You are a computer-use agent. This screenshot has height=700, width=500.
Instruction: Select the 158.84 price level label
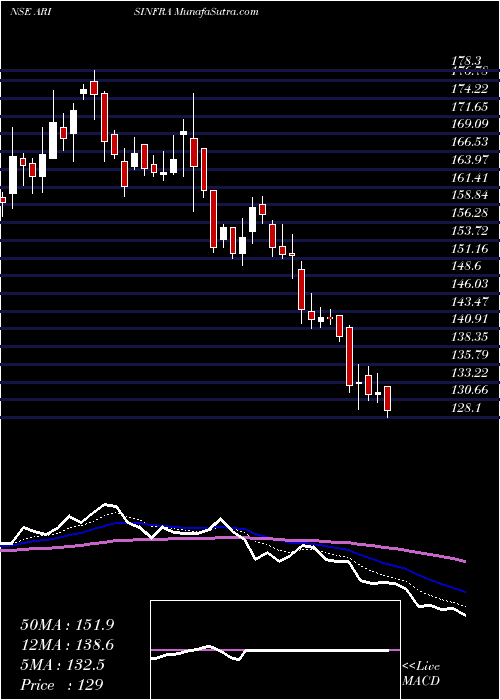point(470,196)
